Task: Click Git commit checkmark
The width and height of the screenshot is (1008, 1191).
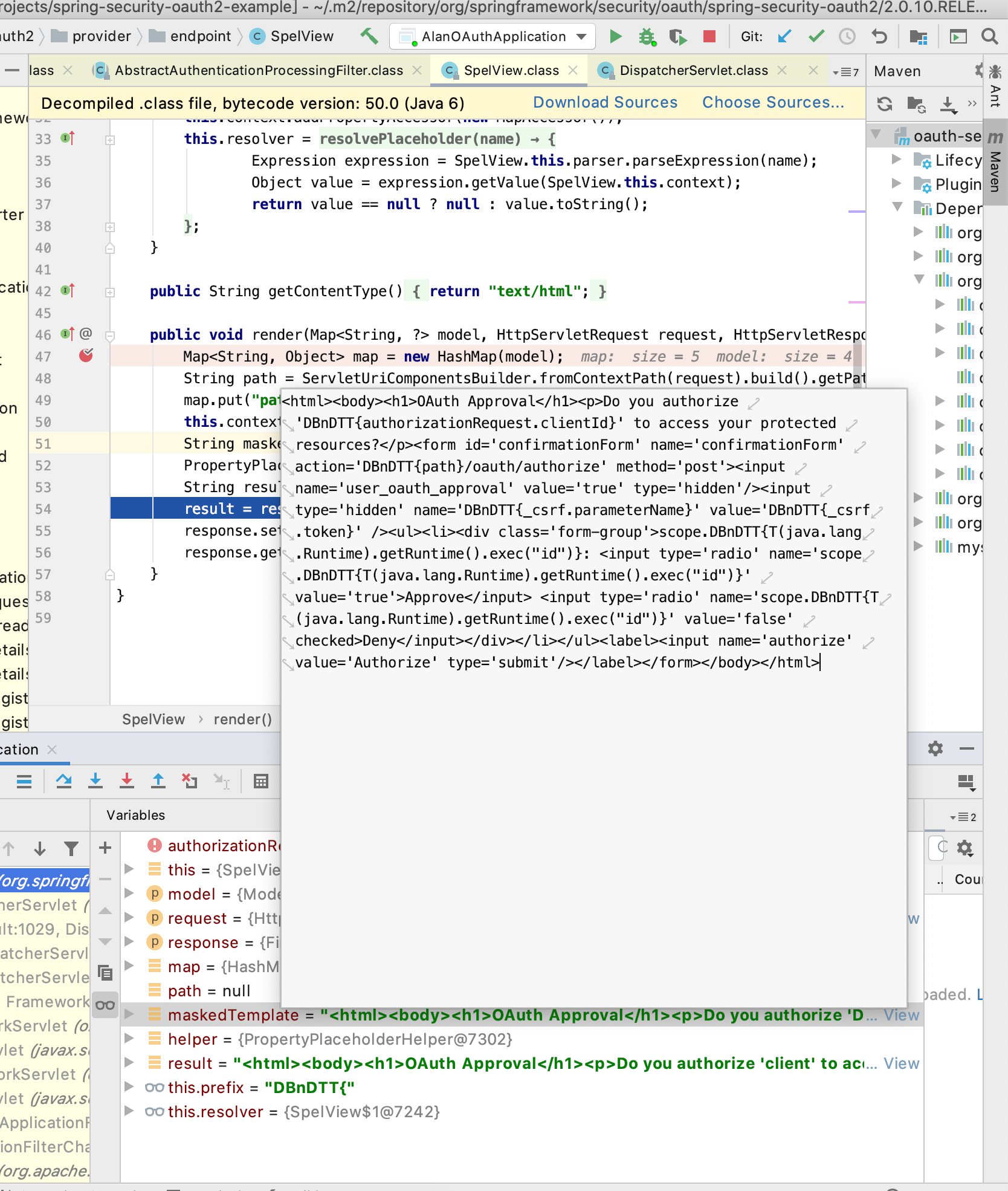Action: [x=816, y=36]
